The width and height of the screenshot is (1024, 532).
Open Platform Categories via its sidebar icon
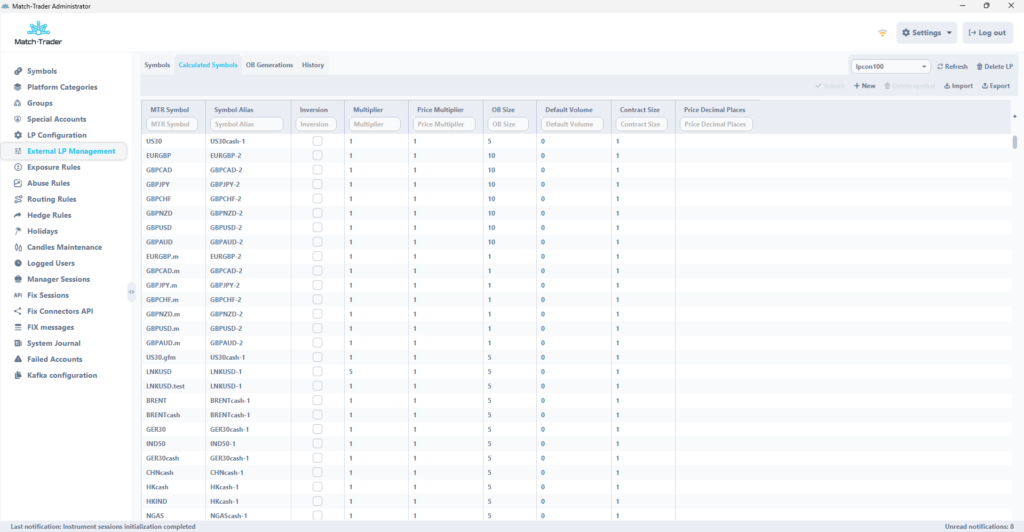17,87
